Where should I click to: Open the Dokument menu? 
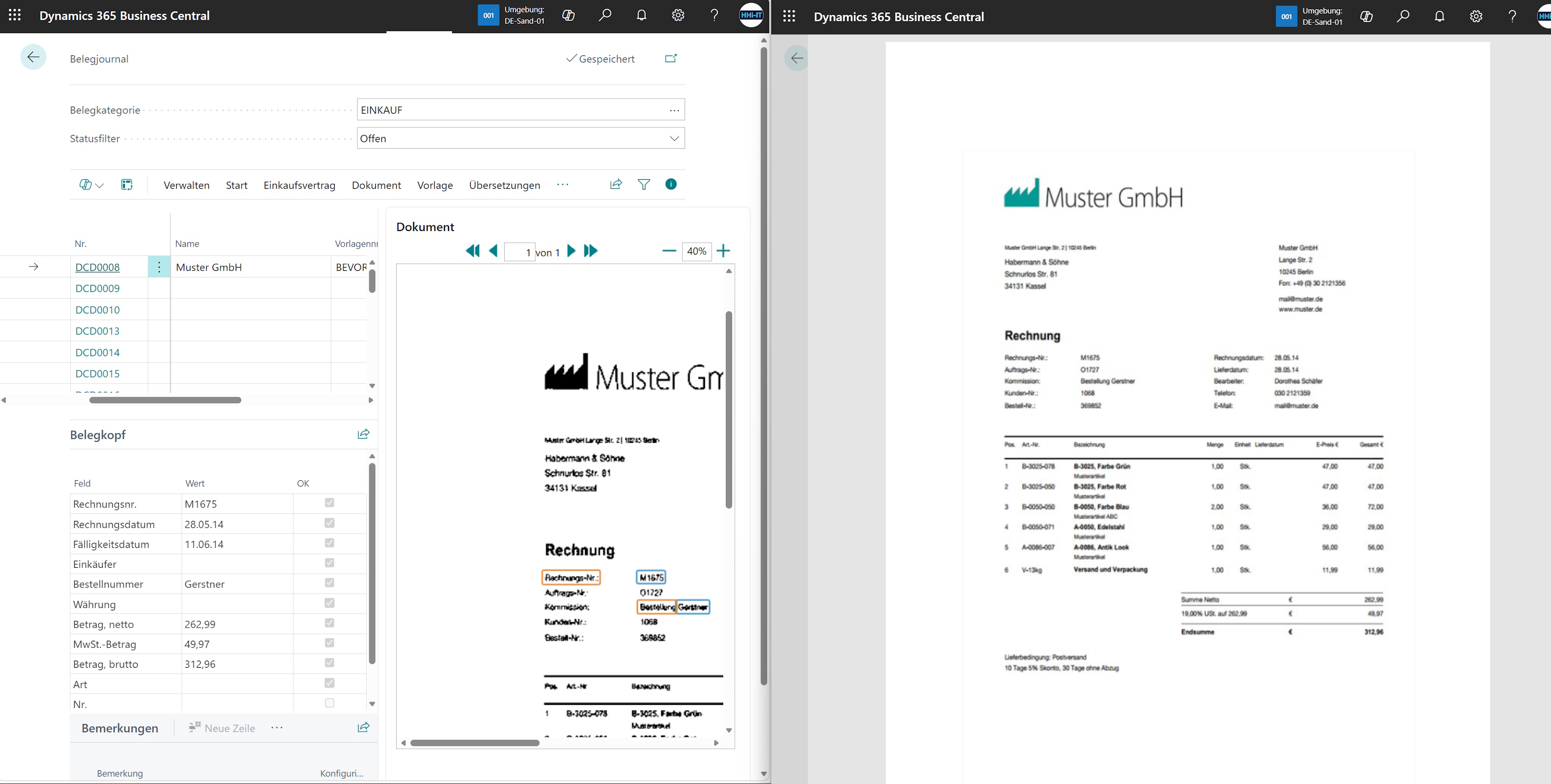coord(376,185)
